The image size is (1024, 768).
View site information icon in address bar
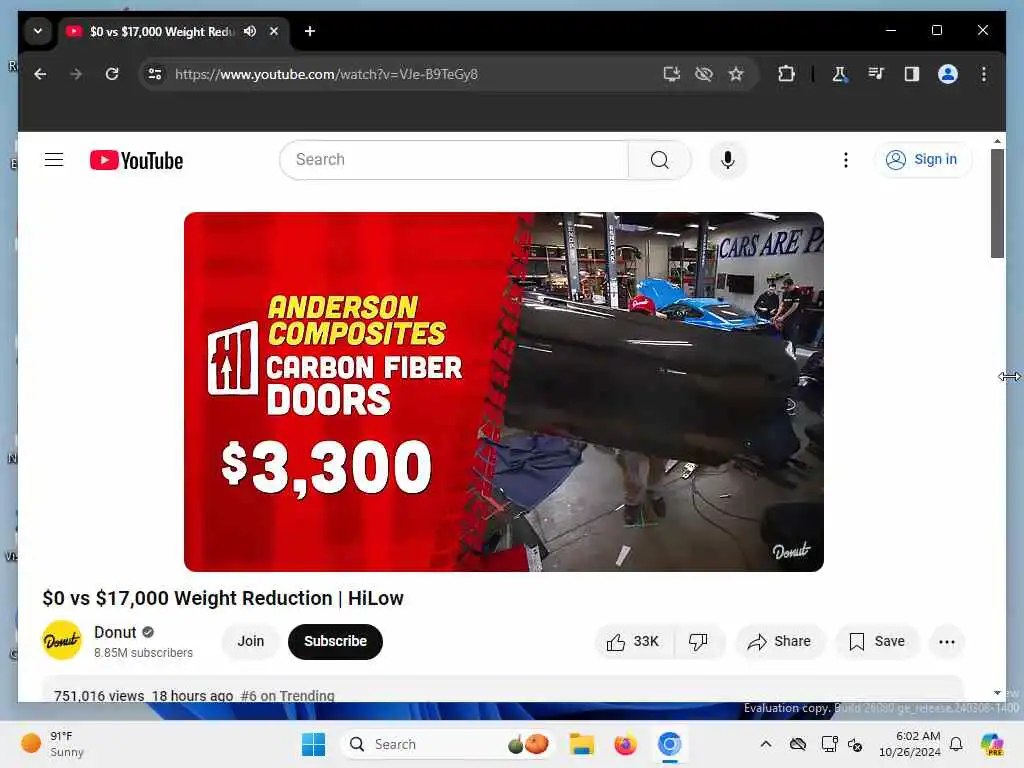click(x=155, y=74)
